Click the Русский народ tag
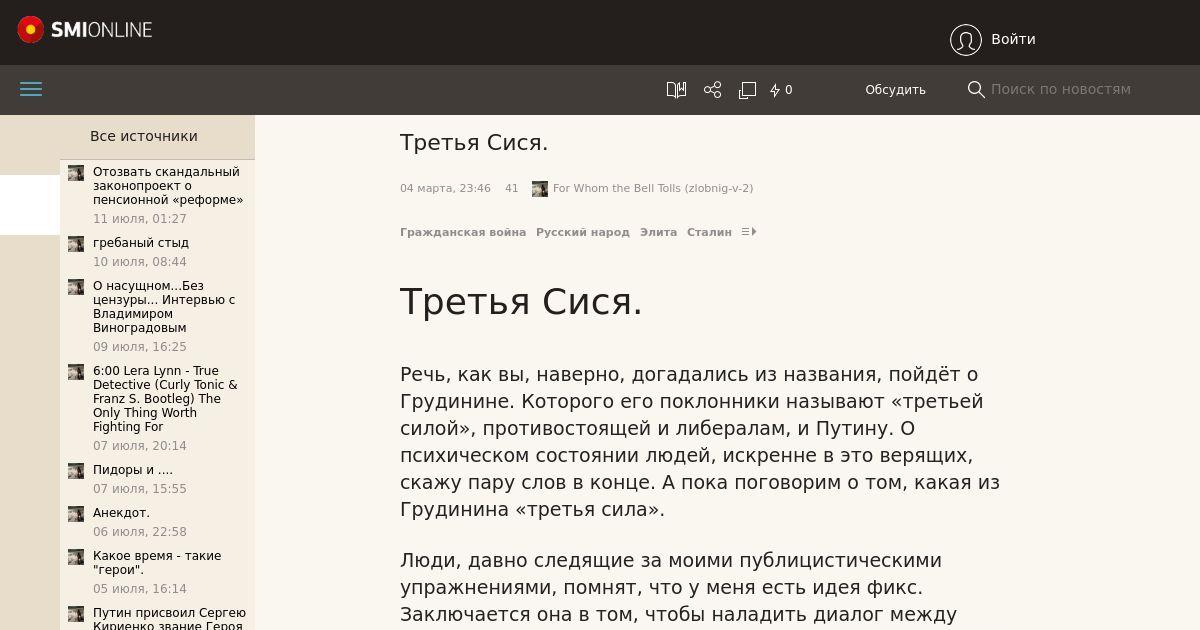 tap(583, 232)
